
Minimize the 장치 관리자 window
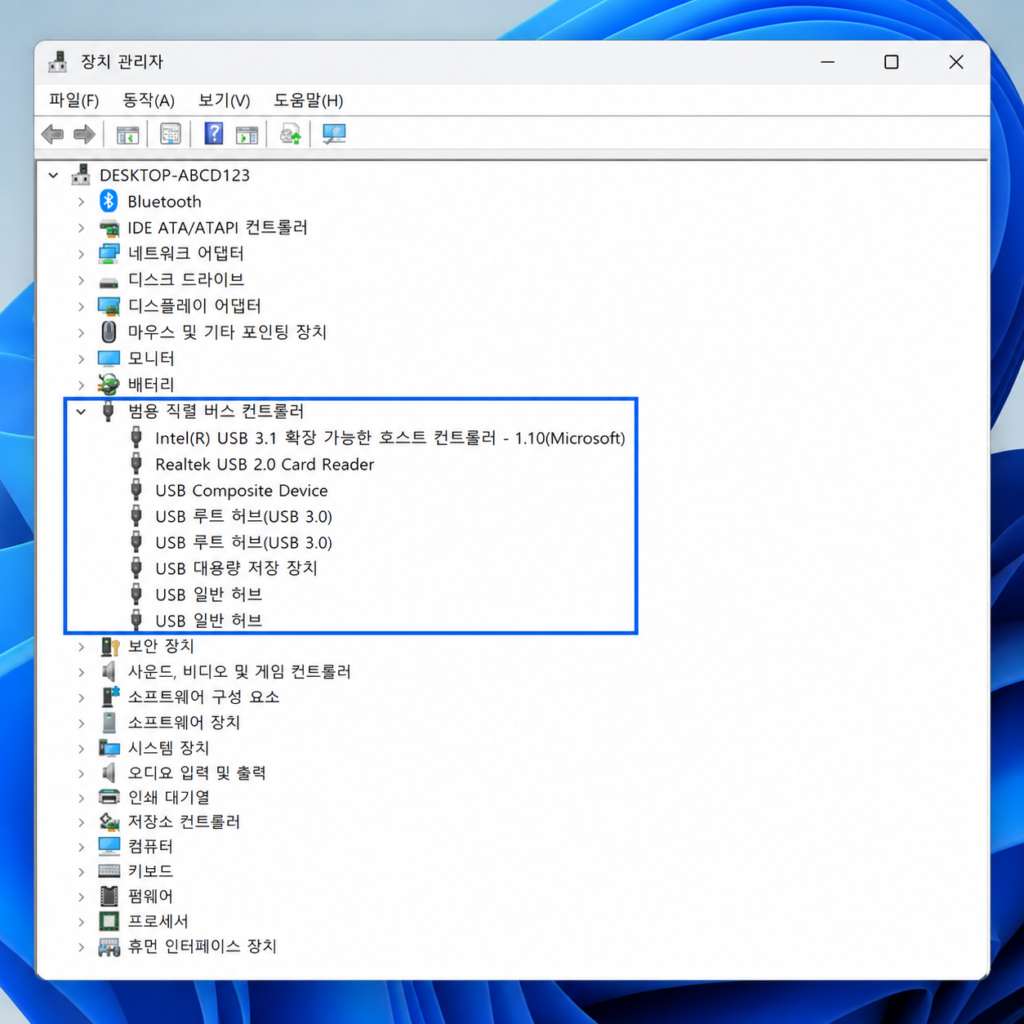coord(827,62)
